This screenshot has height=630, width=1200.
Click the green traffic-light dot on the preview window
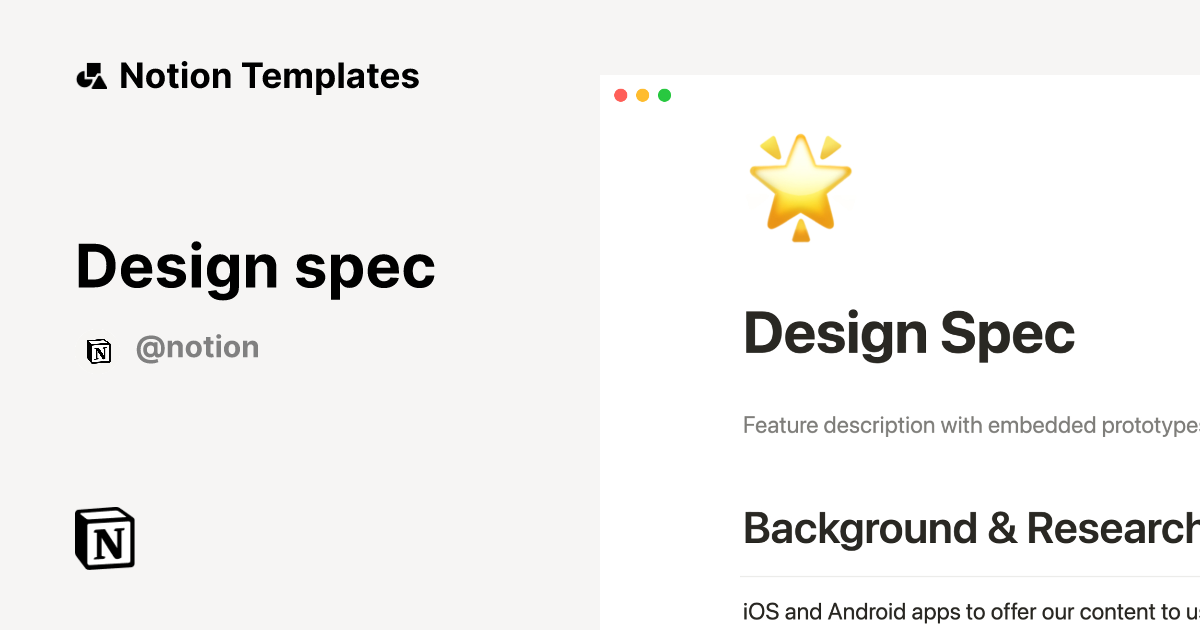(x=664, y=94)
